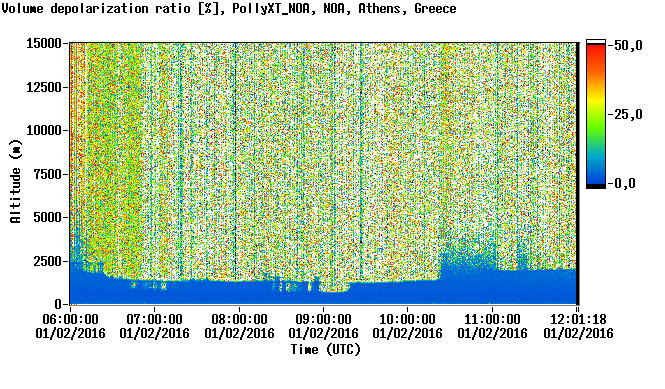Select the red top of the colorbar

tap(595, 53)
